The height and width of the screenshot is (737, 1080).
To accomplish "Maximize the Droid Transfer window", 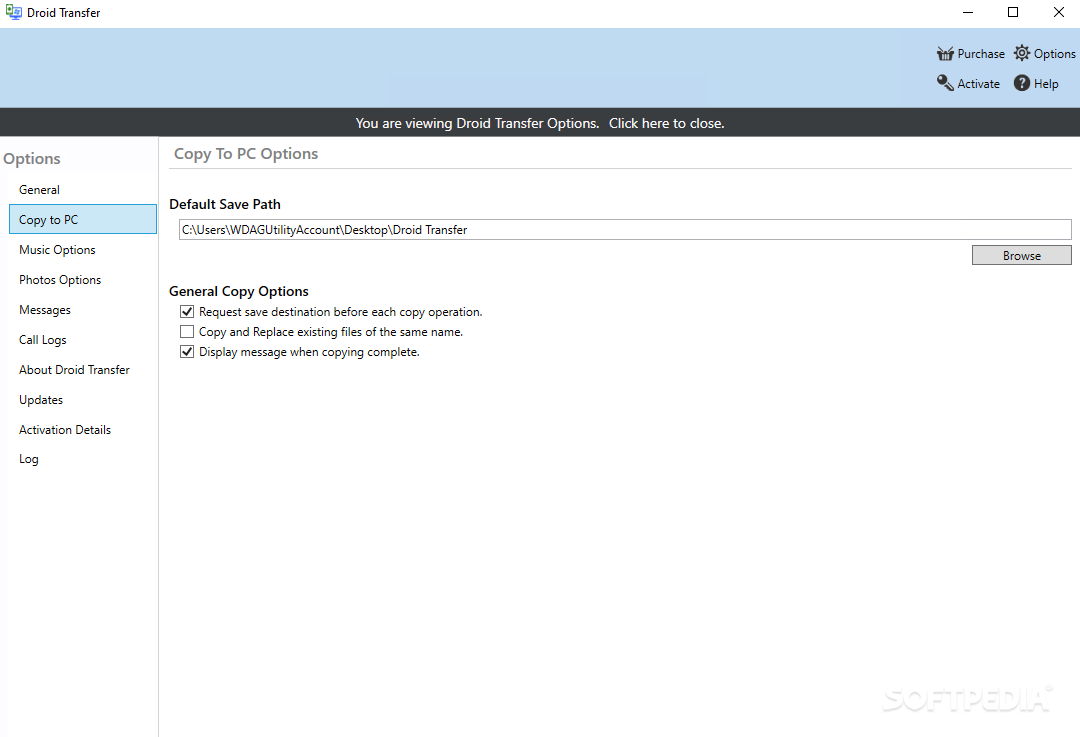I will 1012,12.
